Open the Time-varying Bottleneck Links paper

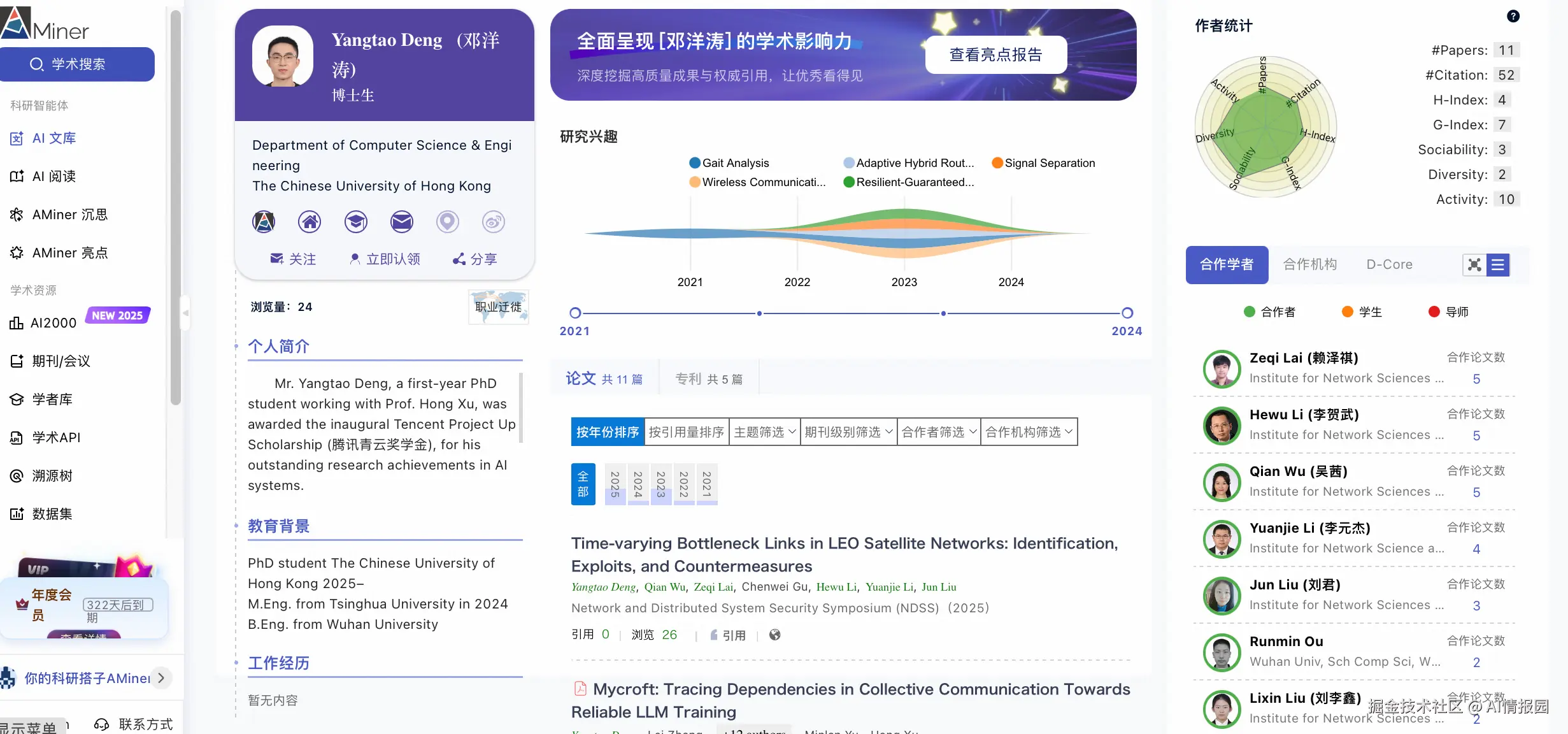[x=843, y=555]
